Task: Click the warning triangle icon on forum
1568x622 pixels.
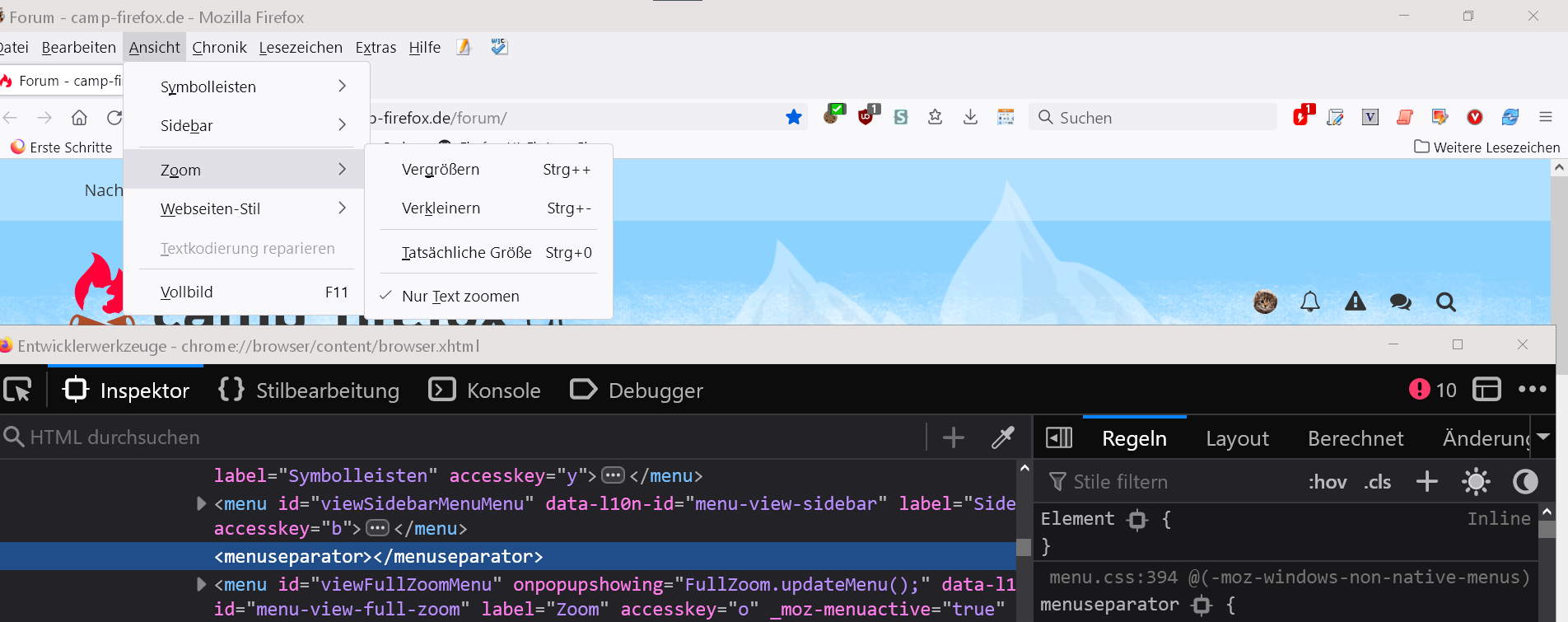Action: point(1356,302)
